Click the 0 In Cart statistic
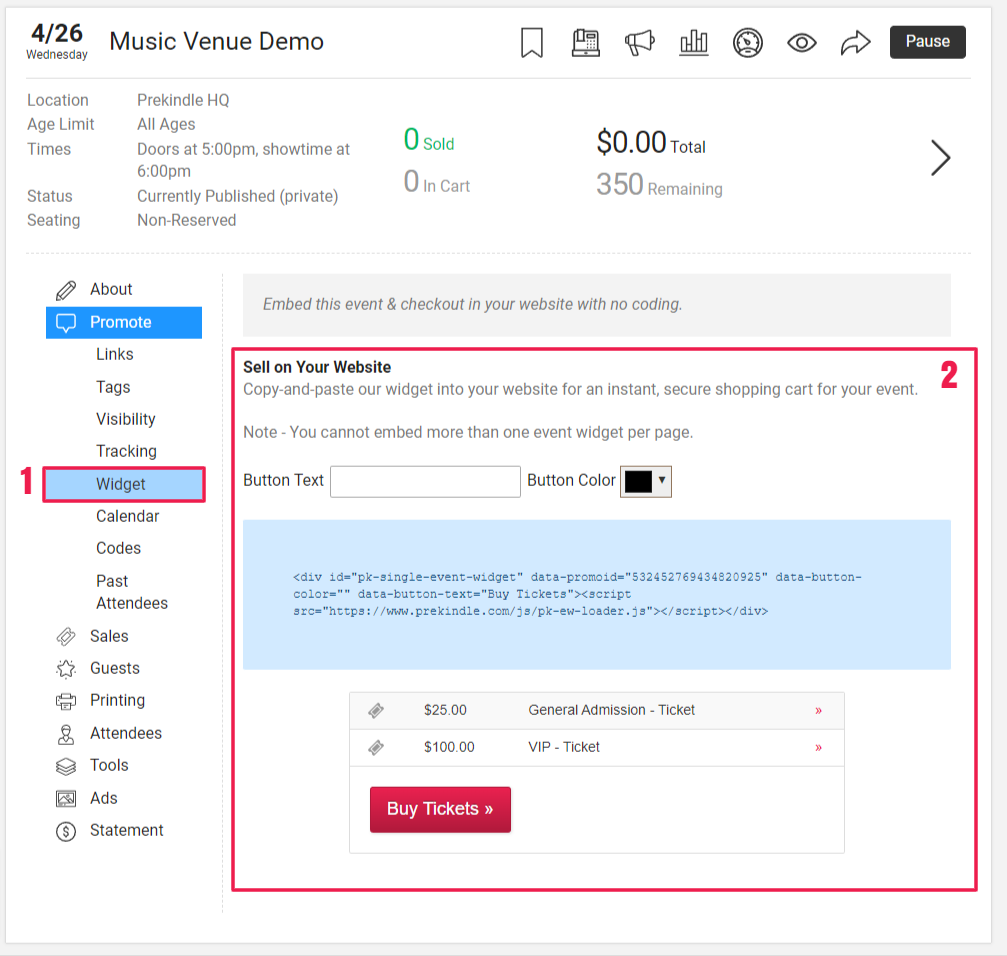1007x956 pixels. [x=437, y=182]
